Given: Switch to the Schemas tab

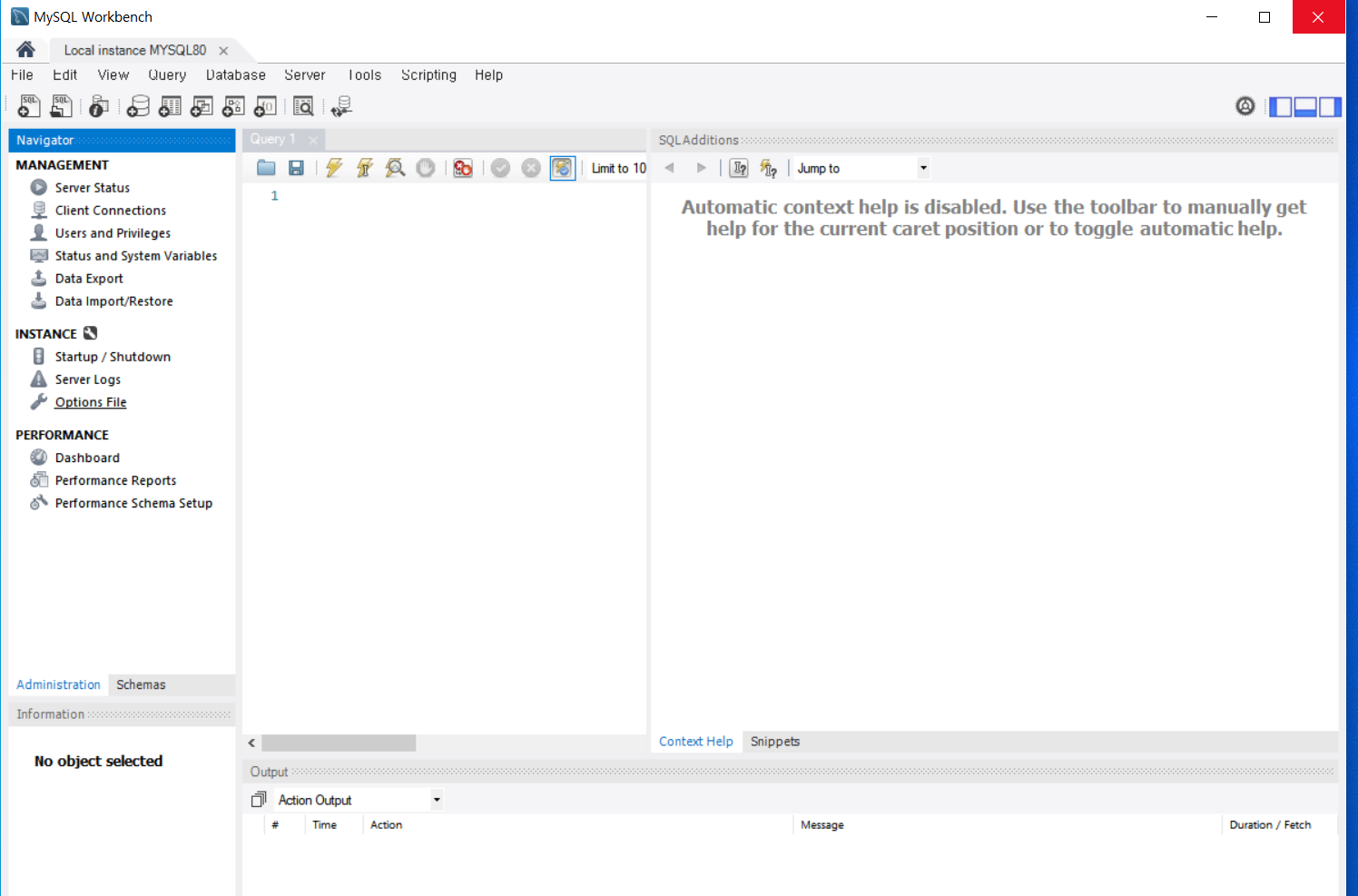Looking at the screenshot, I should coord(141,684).
